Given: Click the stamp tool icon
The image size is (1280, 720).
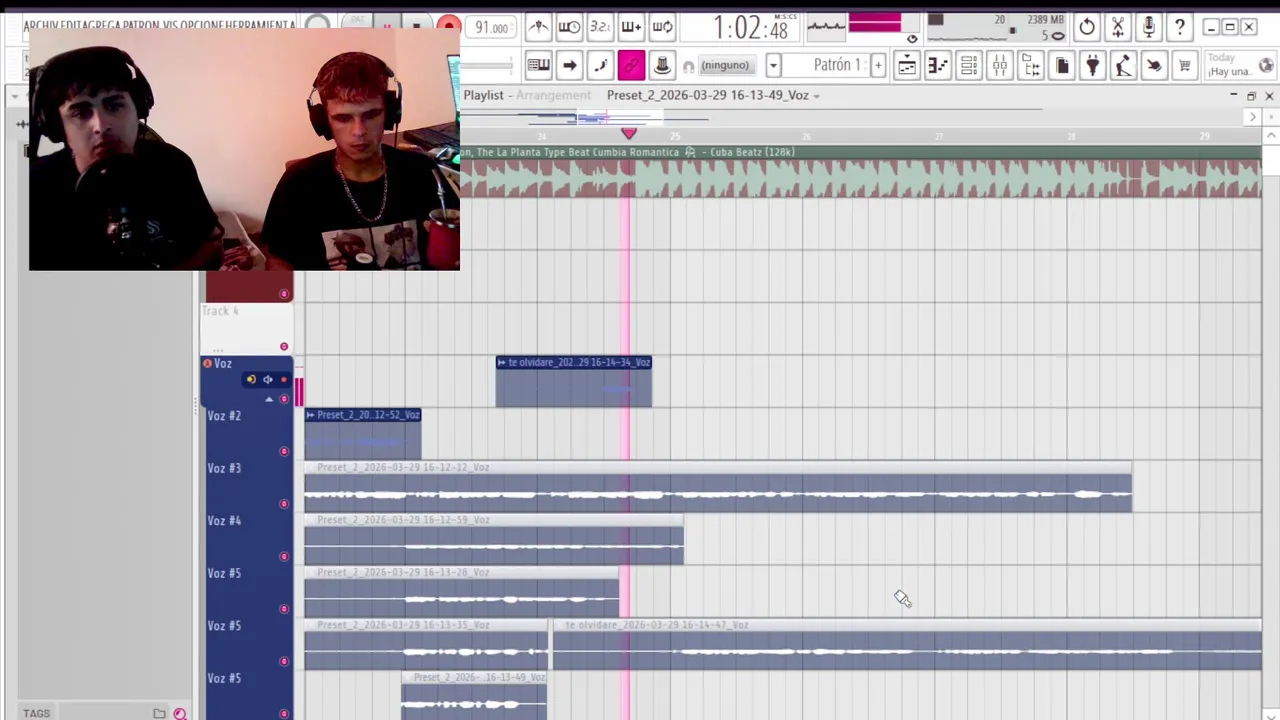Looking at the screenshot, I should coord(662,66).
